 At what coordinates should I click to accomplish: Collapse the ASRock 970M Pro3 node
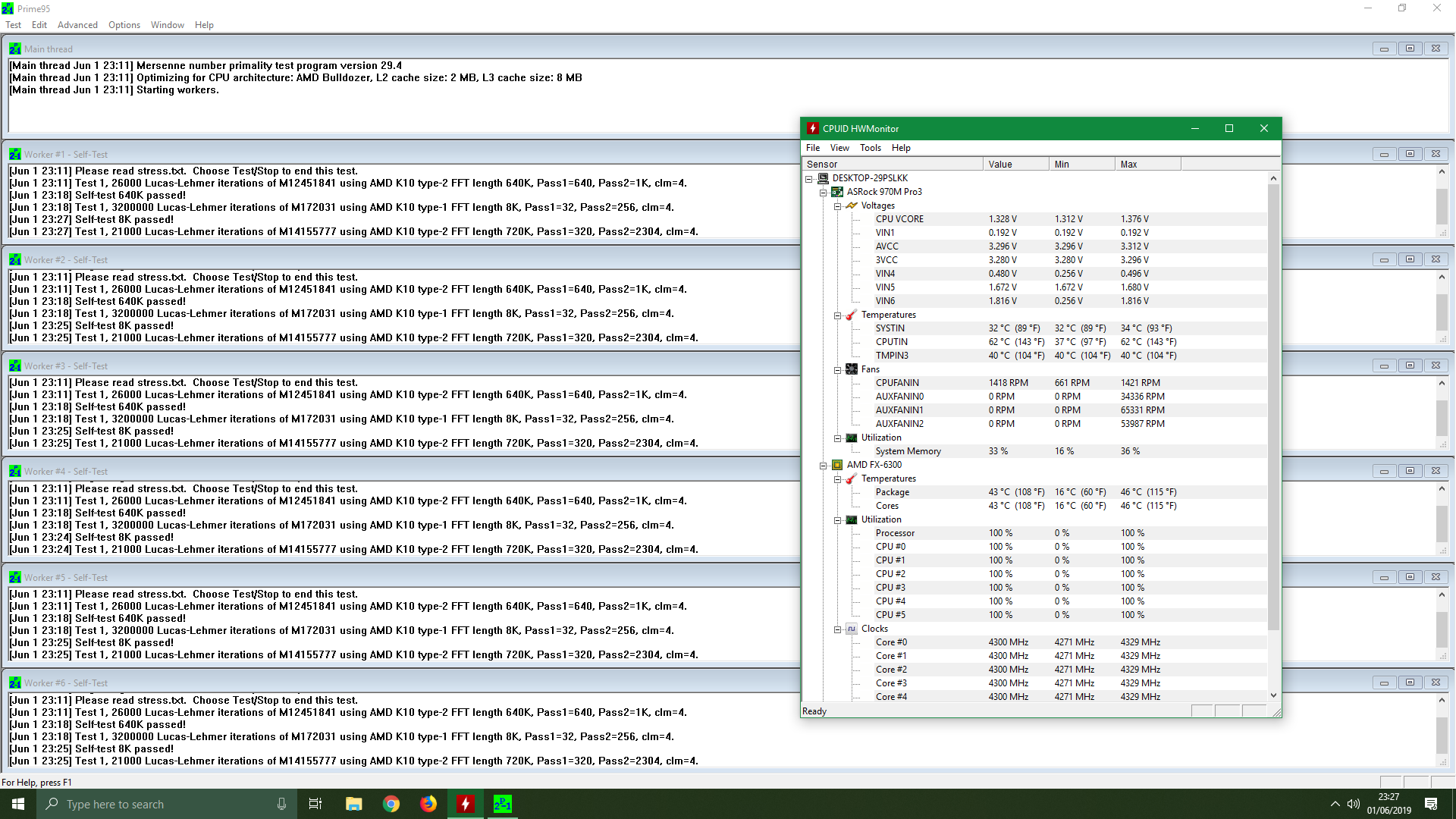point(823,193)
